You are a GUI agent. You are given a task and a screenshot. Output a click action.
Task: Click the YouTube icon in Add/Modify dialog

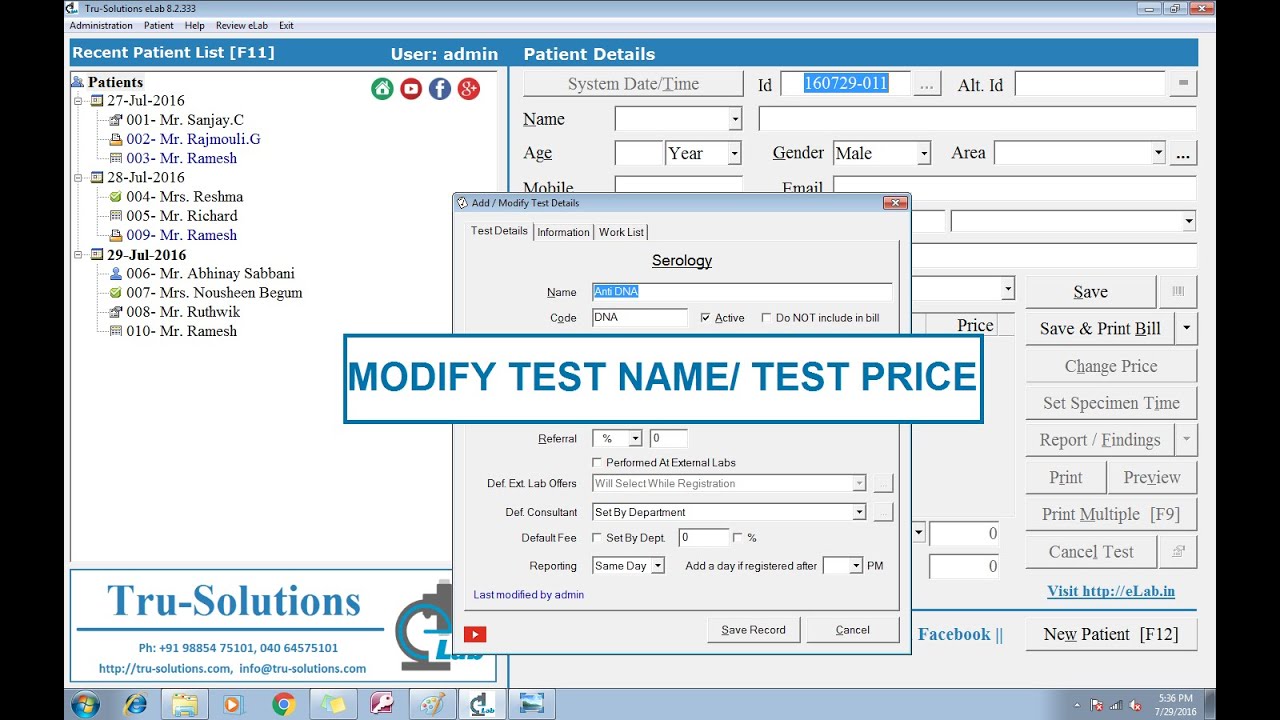475,634
